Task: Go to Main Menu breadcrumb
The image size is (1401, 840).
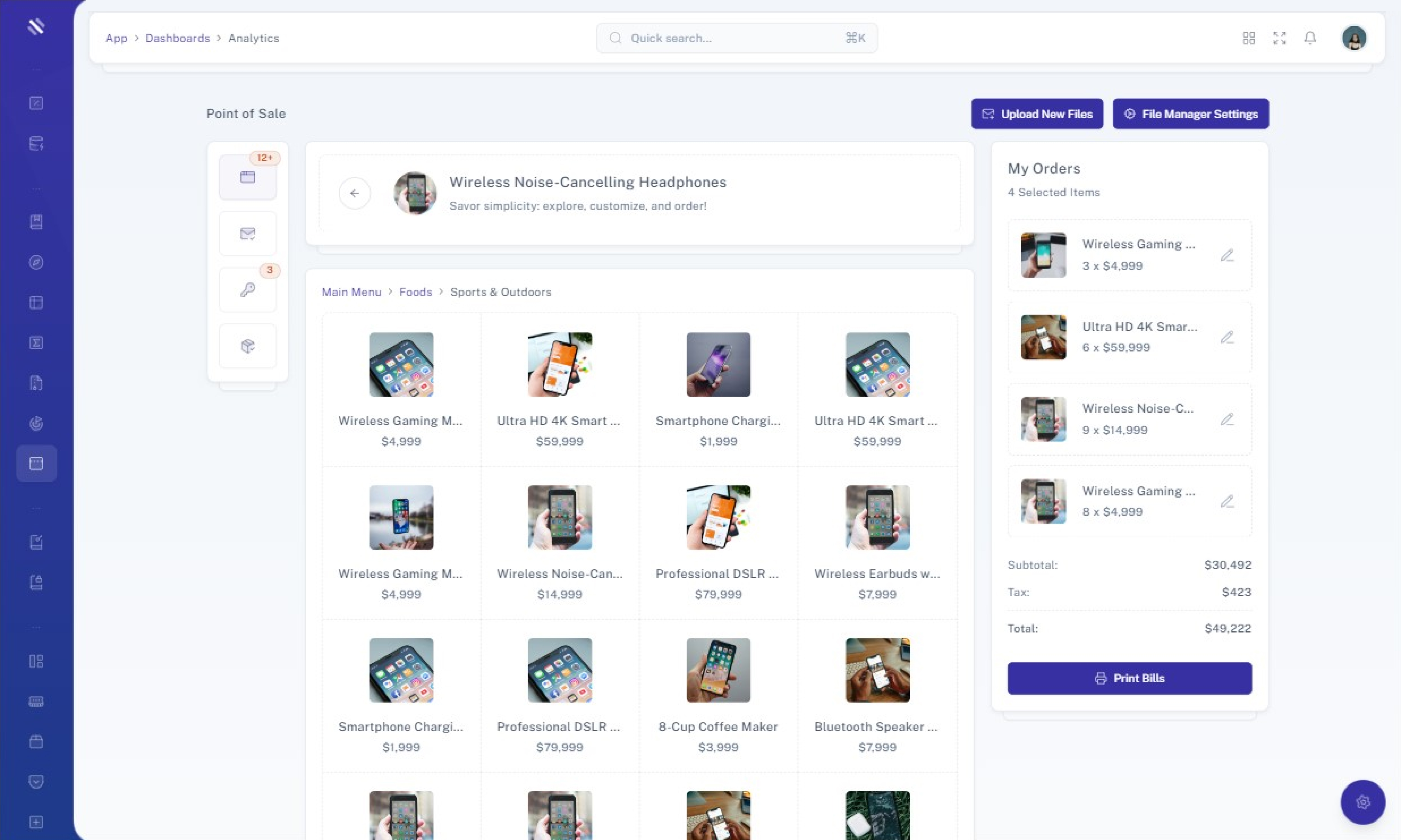Action: (x=351, y=292)
